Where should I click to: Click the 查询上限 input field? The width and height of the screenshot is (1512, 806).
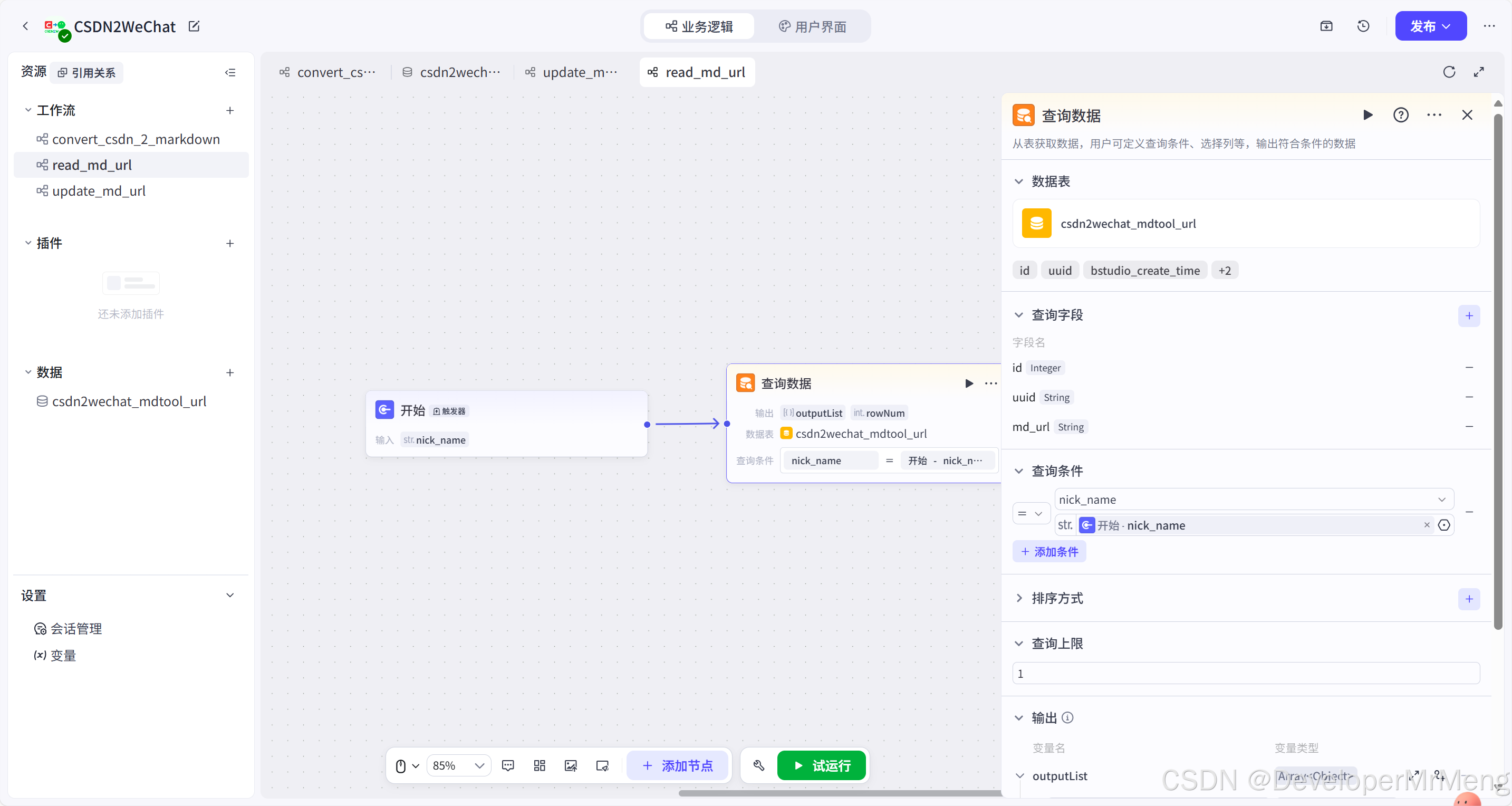pos(1246,673)
